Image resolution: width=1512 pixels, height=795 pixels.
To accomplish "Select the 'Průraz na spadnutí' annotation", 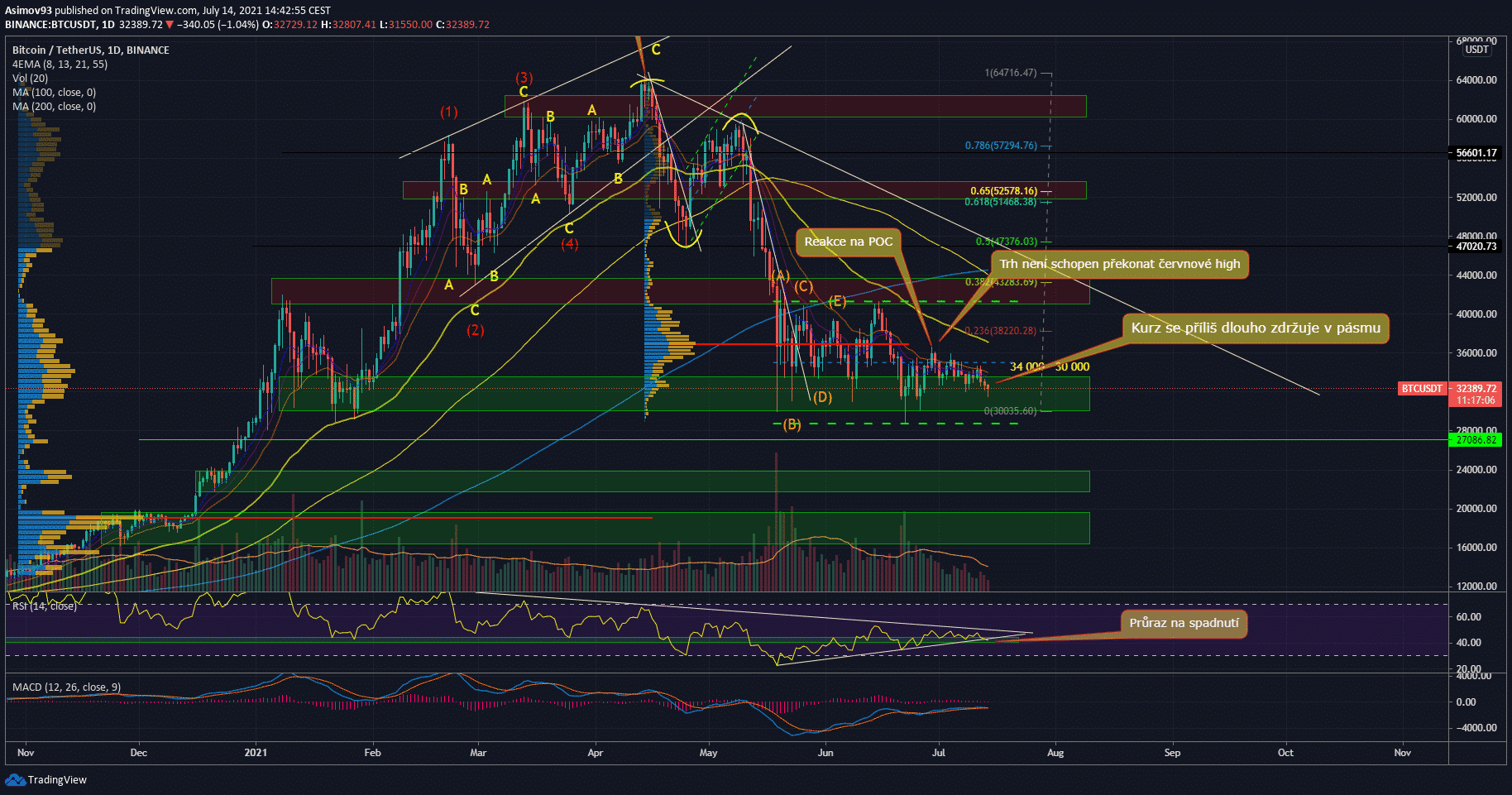I will click(x=1184, y=623).
